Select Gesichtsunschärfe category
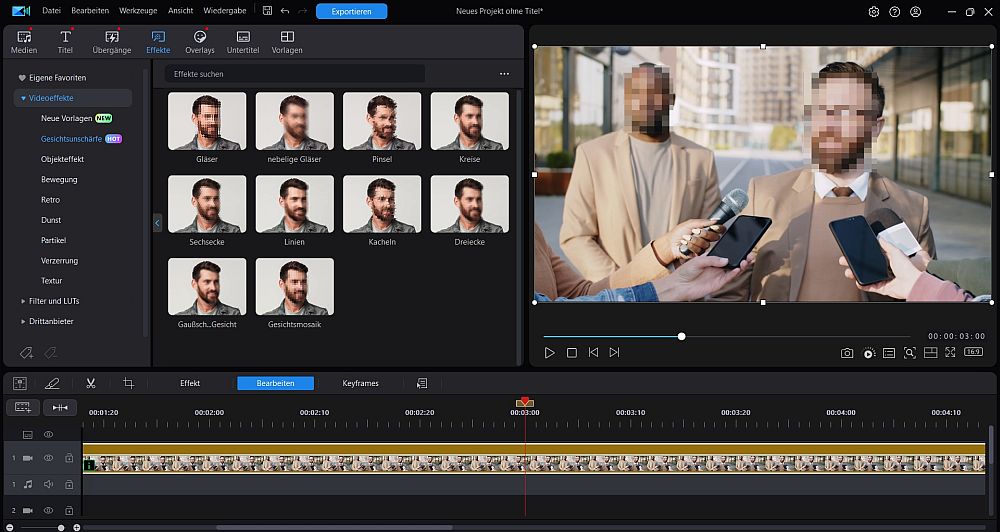 point(71,138)
